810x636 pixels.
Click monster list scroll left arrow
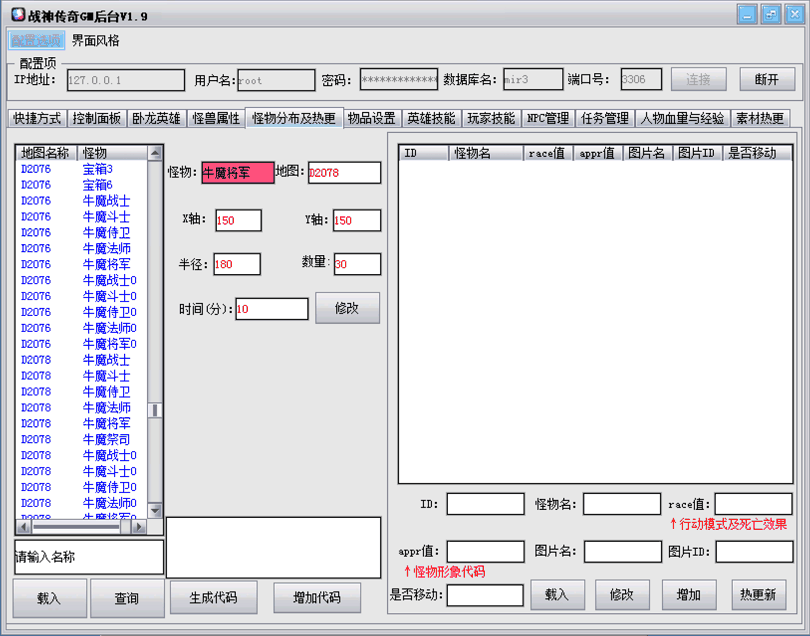24,527
